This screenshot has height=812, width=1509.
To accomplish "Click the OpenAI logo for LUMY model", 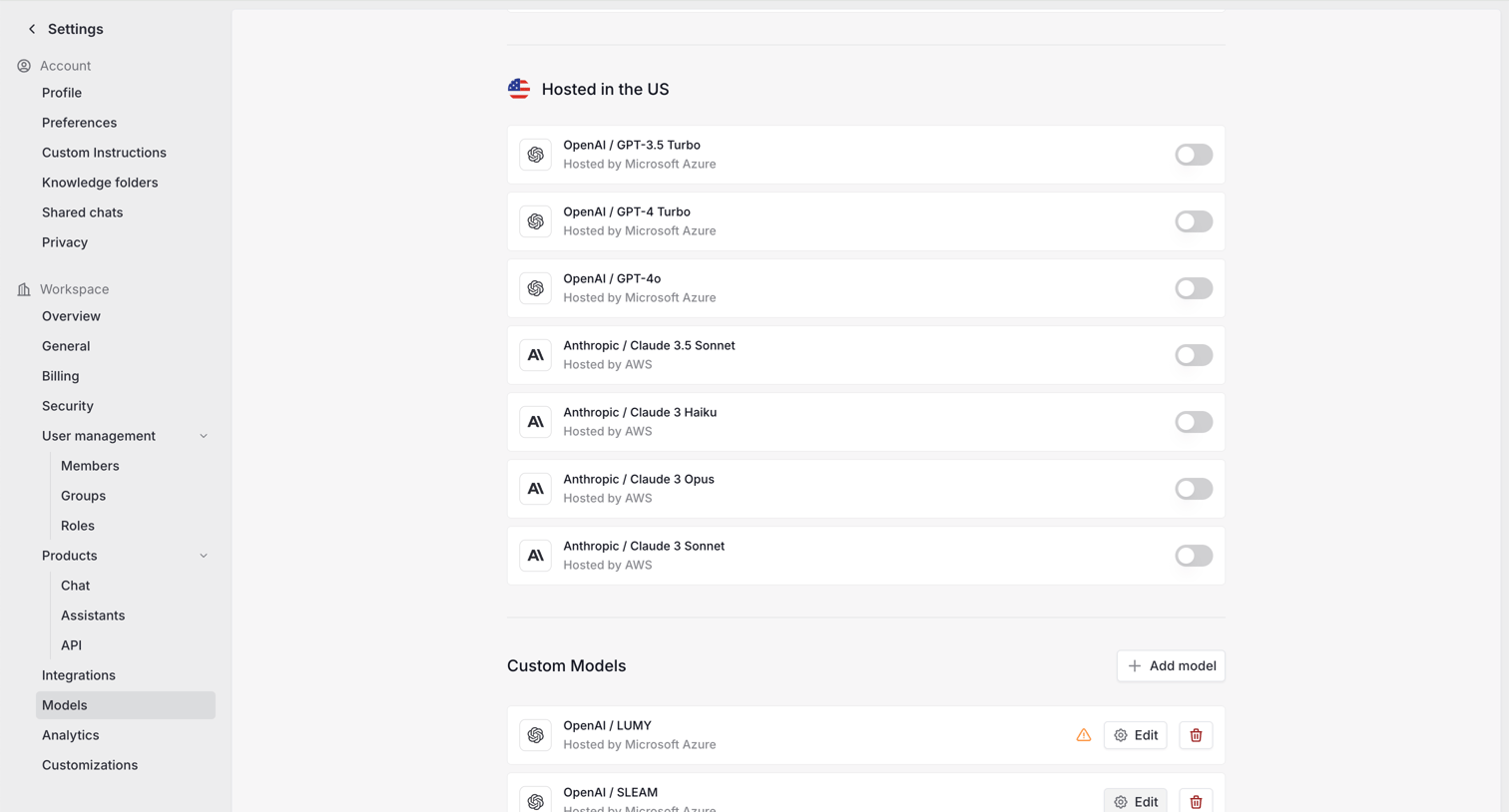I will [x=536, y=735].
